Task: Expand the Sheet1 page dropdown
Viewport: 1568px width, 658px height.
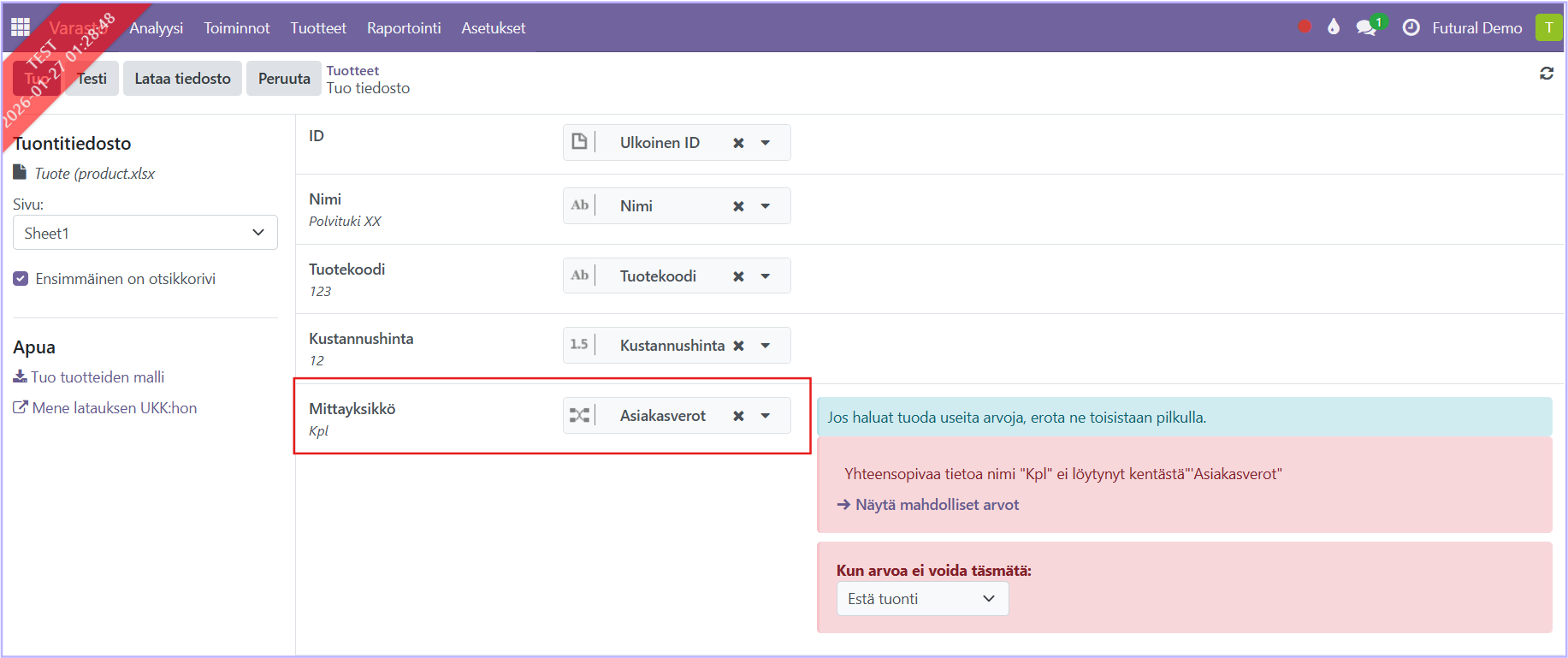Action: pos(145,233)
